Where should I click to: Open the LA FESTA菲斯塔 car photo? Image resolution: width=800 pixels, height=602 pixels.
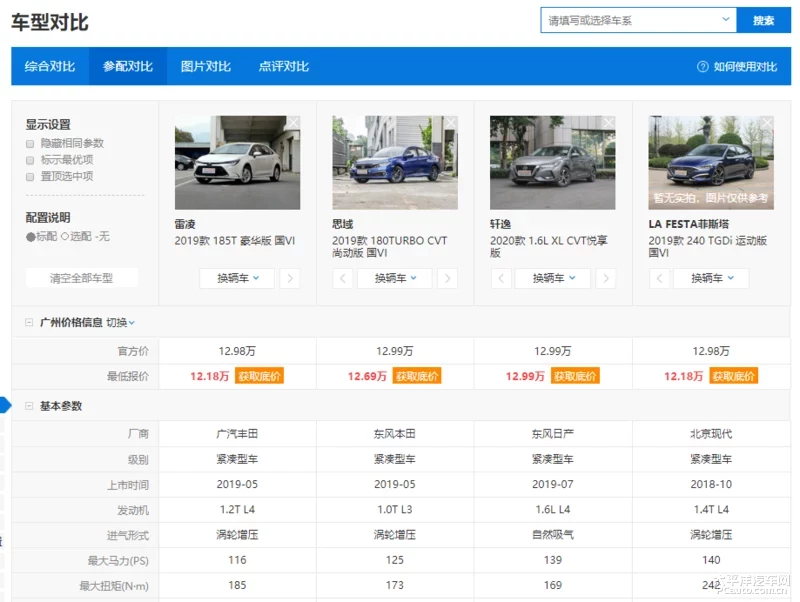[x=711, y=162]
